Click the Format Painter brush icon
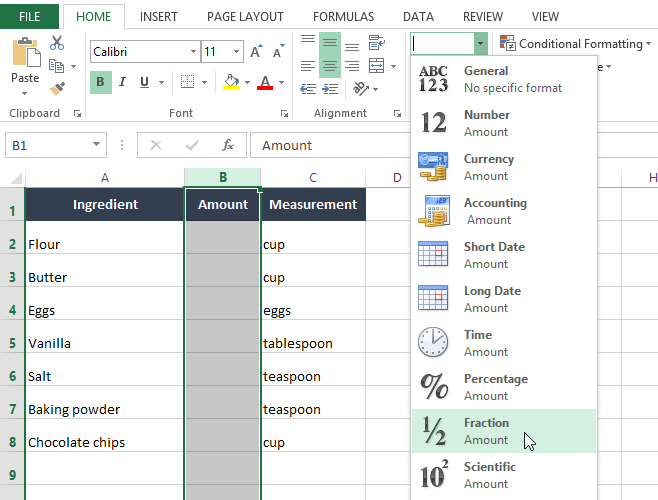 point(56,89)
